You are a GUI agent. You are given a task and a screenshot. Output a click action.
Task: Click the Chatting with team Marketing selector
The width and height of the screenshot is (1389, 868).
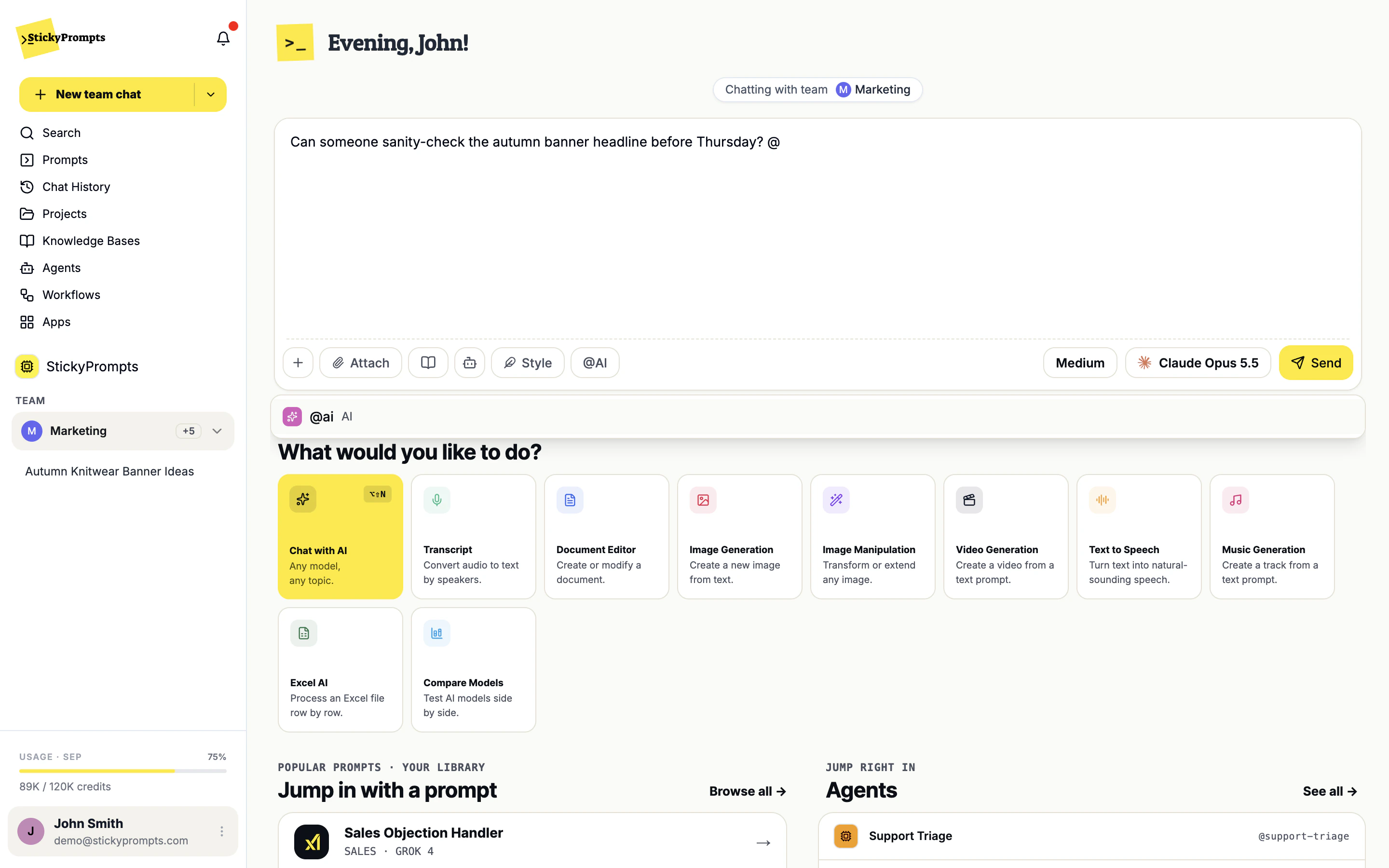(x=817, y=90)
